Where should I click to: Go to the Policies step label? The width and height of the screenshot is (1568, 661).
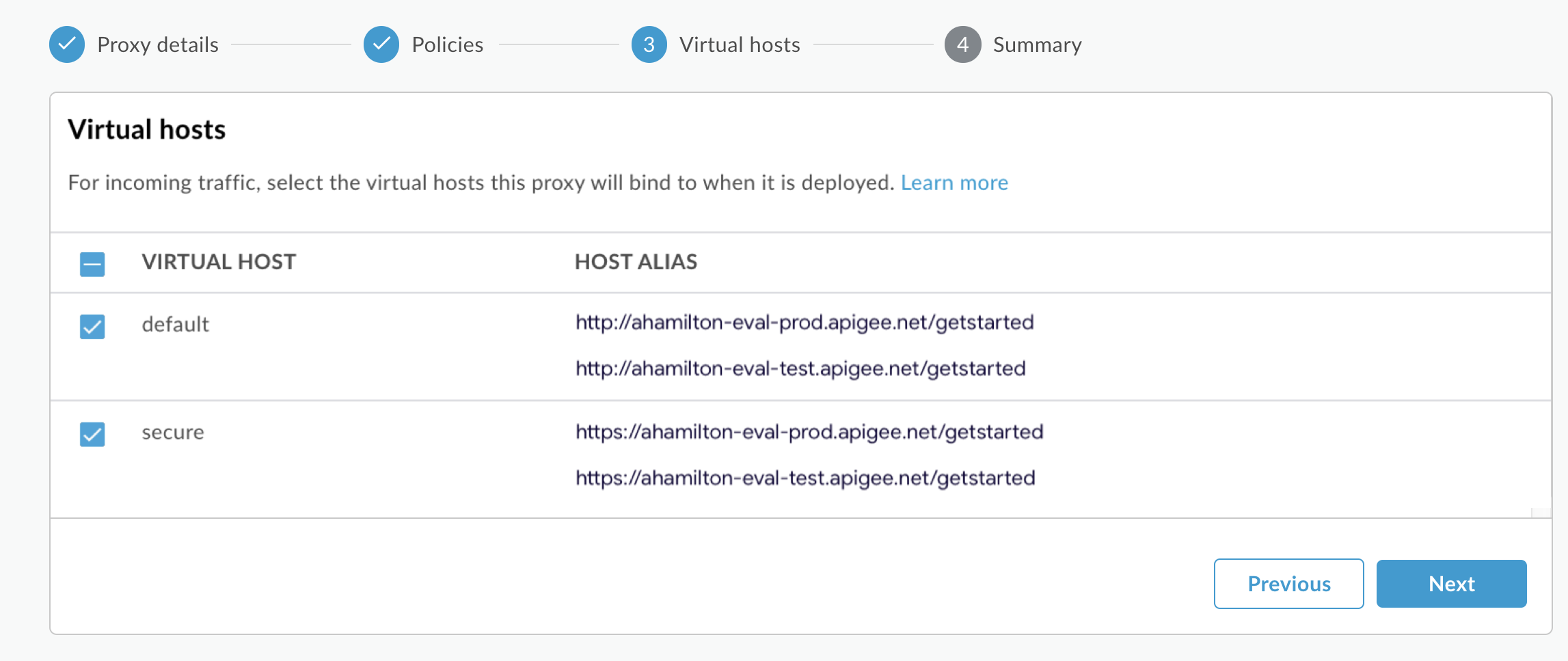pos(447,44)
